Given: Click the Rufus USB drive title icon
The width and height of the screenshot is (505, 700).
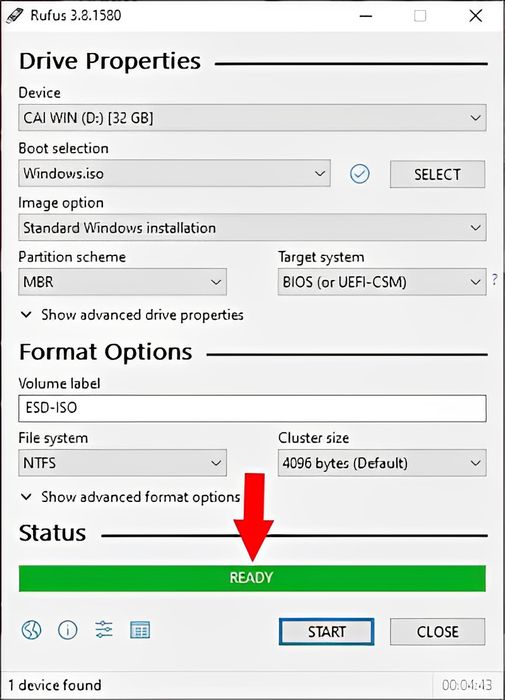Looking at the screenshot, I should pyautogui.click(x=15, y=16).
